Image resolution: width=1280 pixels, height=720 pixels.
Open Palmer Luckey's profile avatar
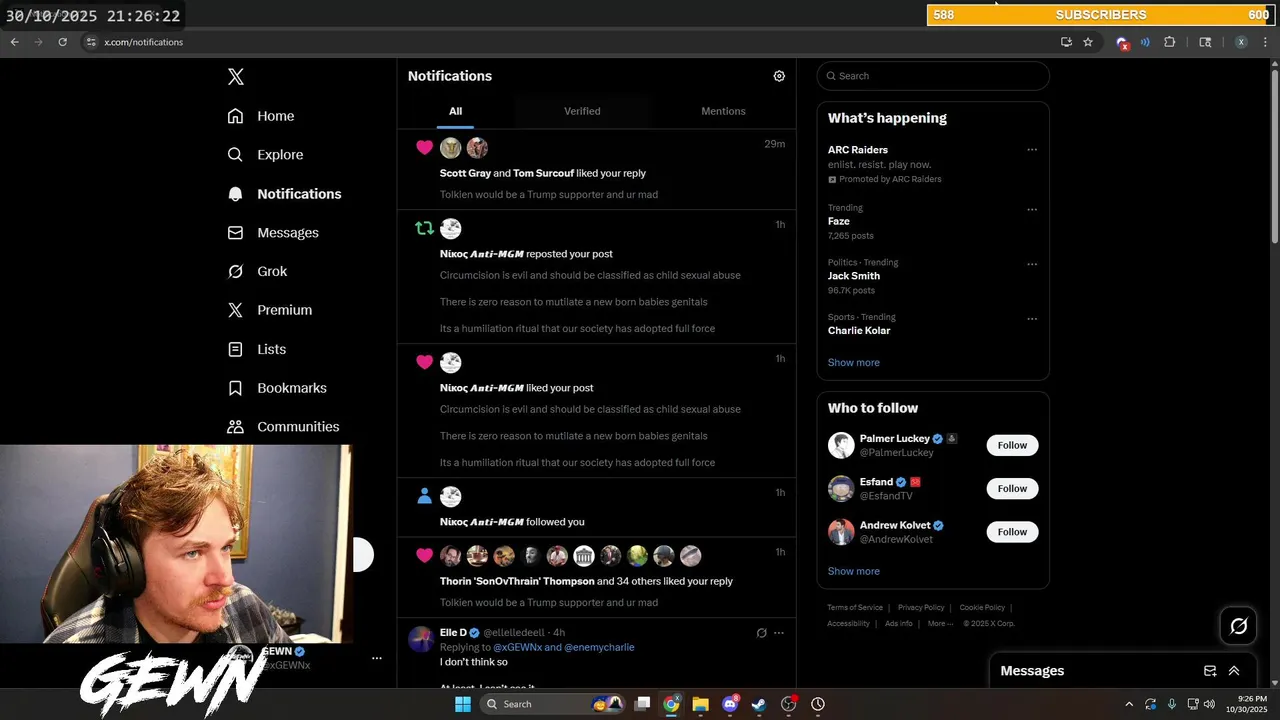[841, 446]
